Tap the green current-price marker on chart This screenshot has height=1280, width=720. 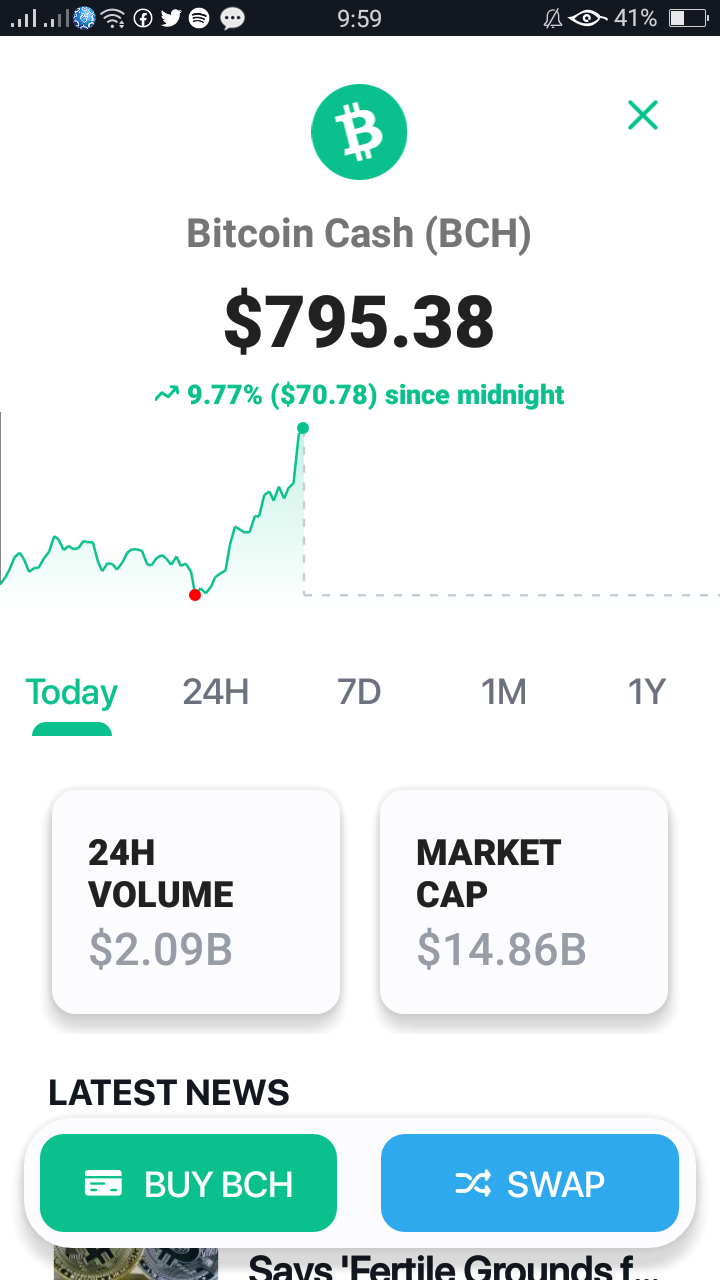(x=303, y=428)
